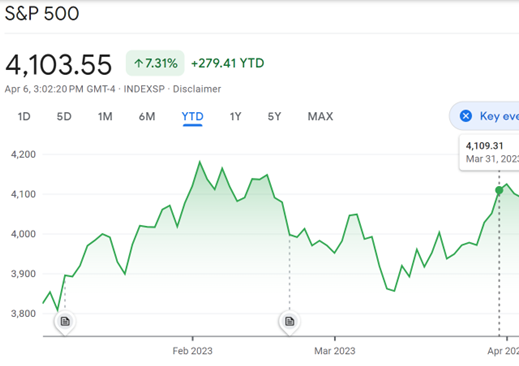Select the YTD tab

click(192, 116)
